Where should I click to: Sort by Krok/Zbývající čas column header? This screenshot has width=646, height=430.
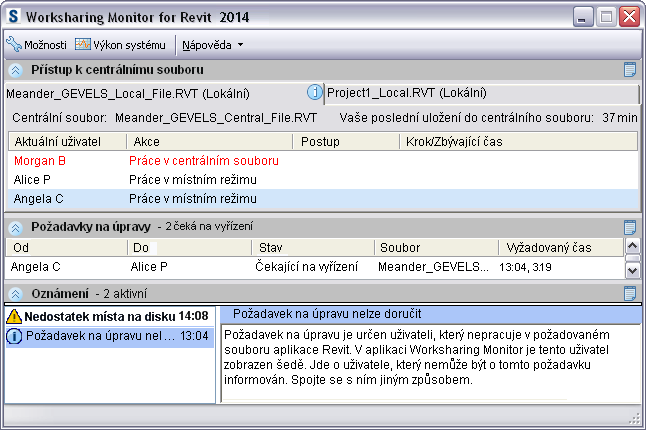click(x=519, y=142)
